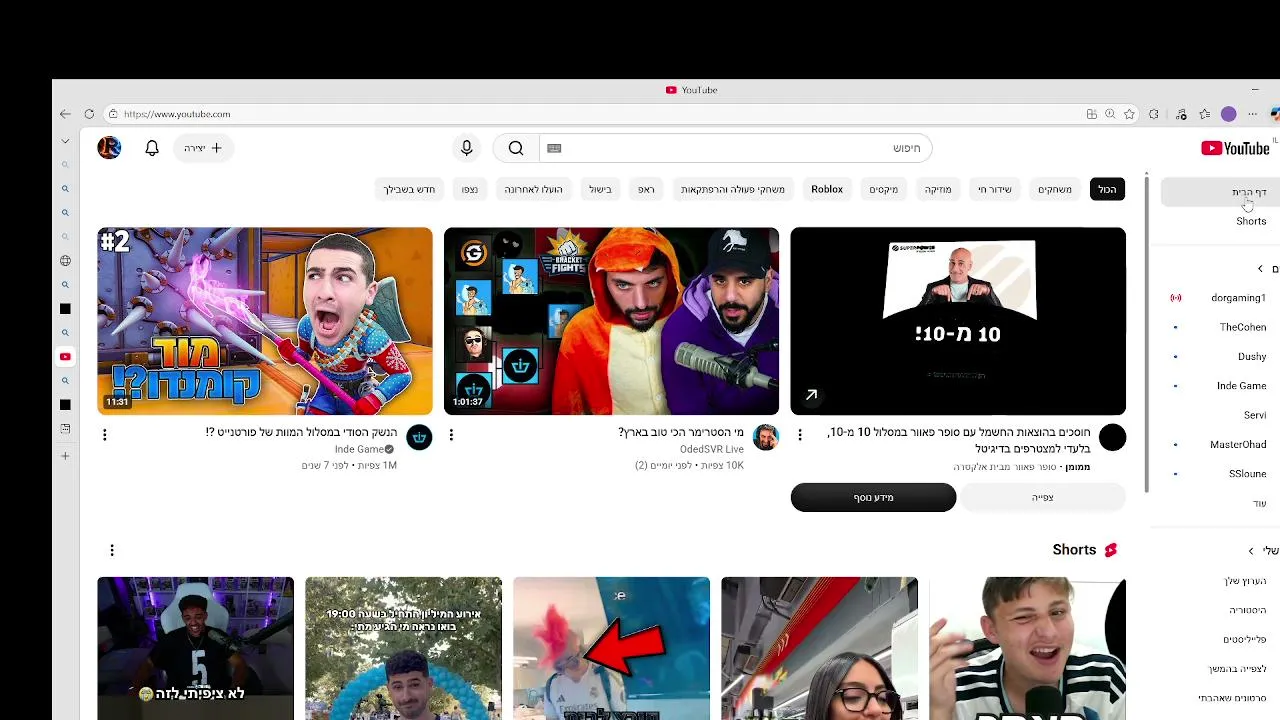Viewport: 1280px width, 720px height.
Task: Collapse the vertical tabs chevron
Action: coord(65,141)
